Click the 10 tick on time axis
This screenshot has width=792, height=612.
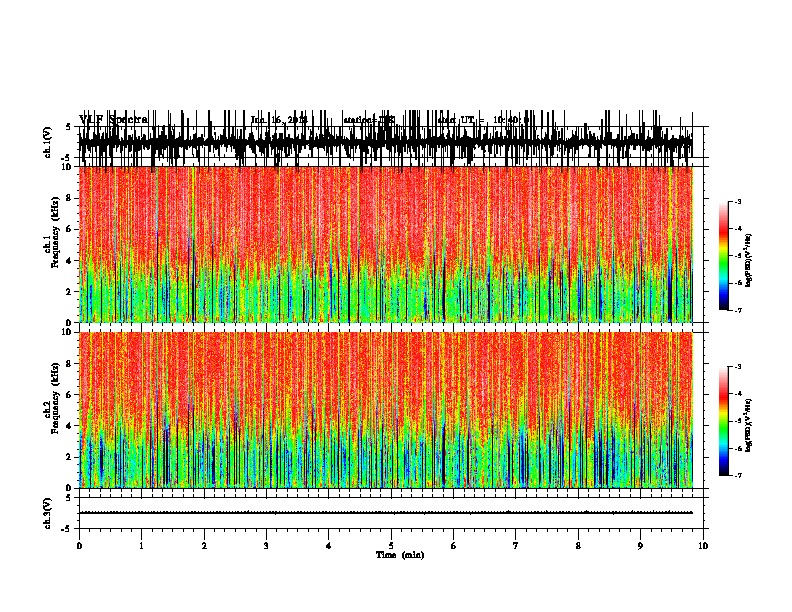click(703, 546)
